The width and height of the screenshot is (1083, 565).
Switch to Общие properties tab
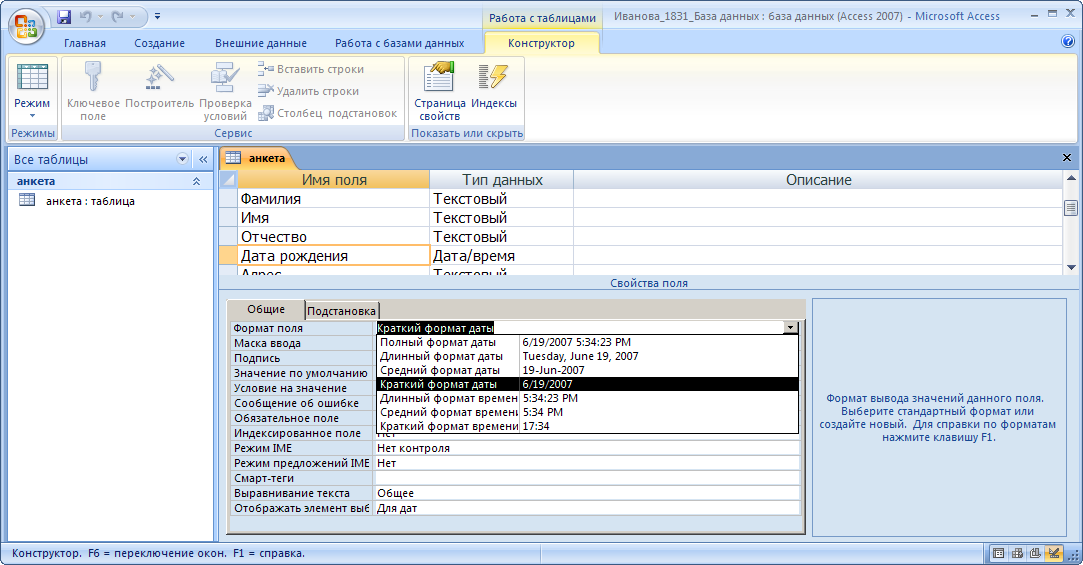tap(266, 309)
